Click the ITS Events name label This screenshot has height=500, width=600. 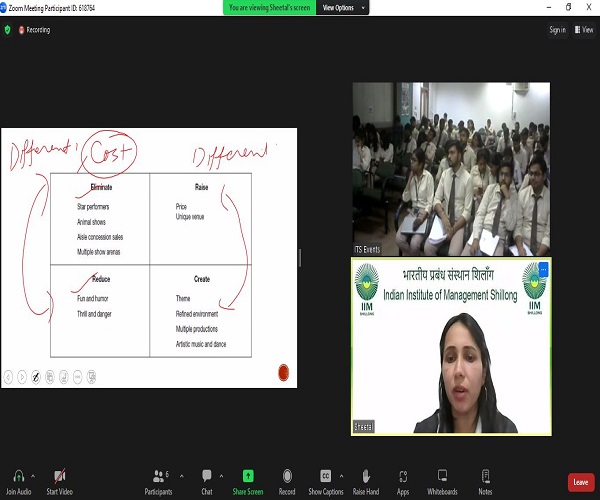point(367,249)
